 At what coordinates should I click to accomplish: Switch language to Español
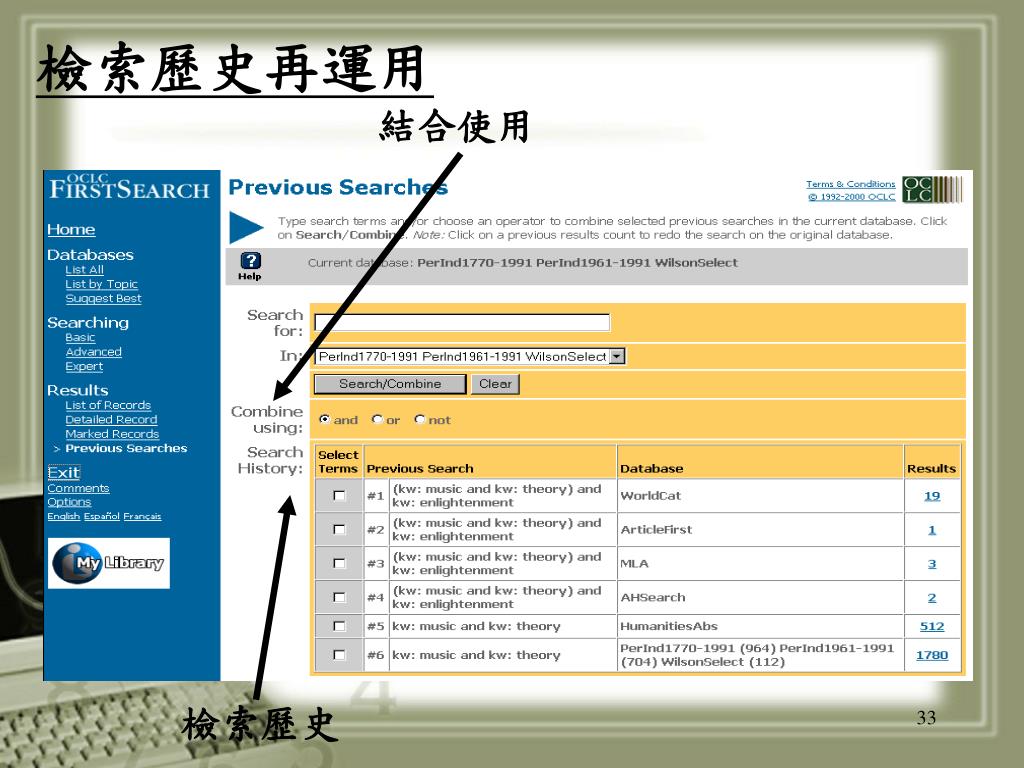[x=102, y=517]
